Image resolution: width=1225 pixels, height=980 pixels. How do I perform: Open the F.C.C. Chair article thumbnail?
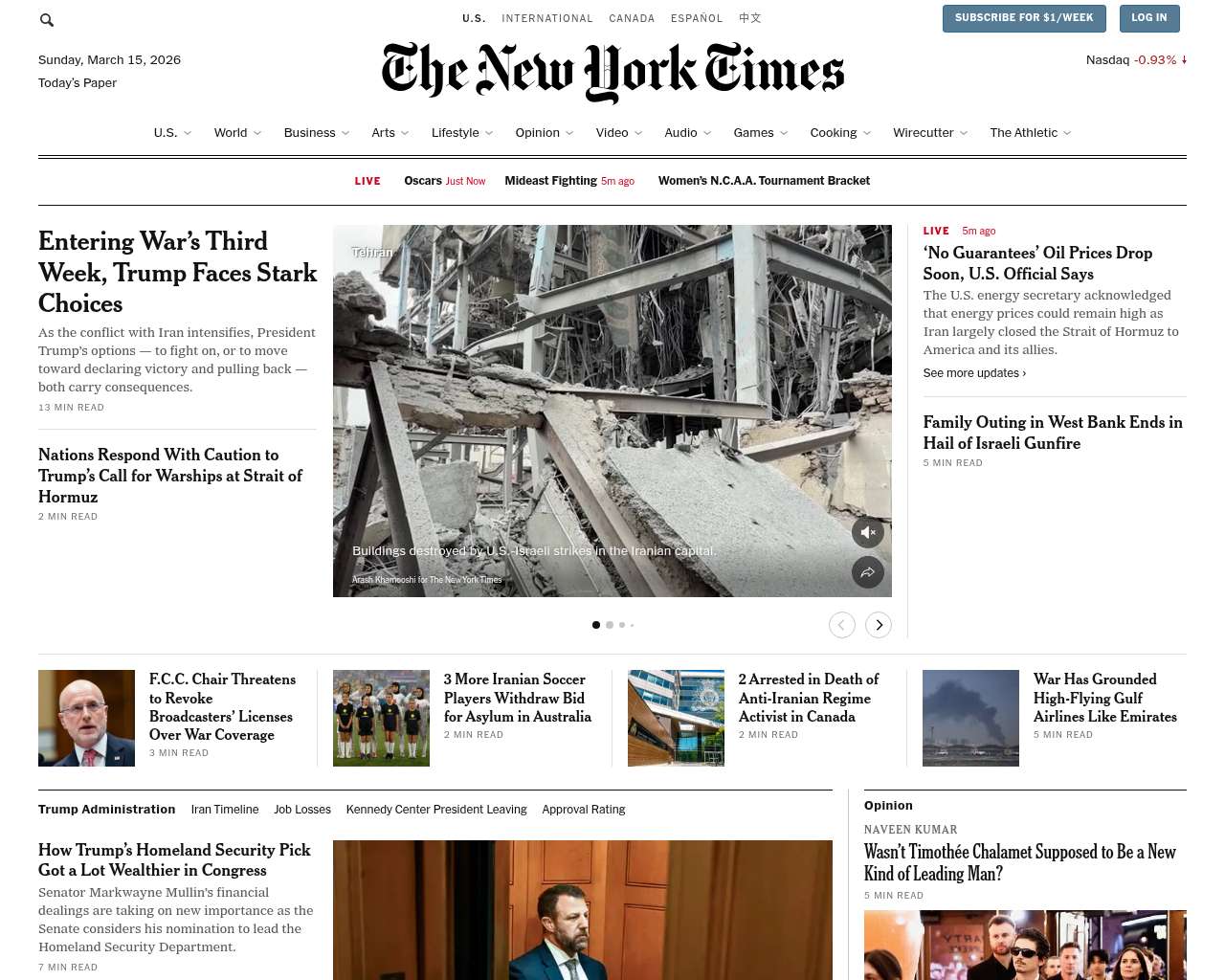(x=86, y=718)
